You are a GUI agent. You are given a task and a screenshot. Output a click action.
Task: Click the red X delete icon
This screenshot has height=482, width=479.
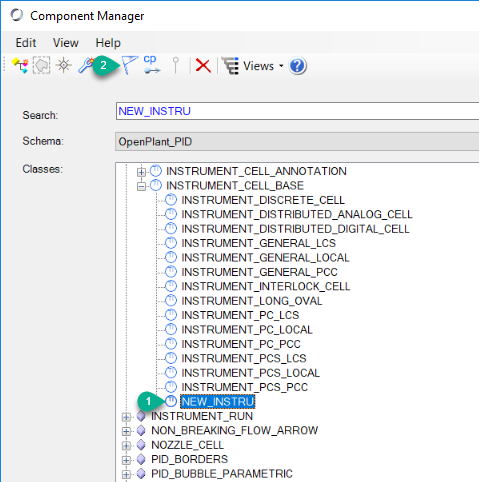[x=203, y=65]
